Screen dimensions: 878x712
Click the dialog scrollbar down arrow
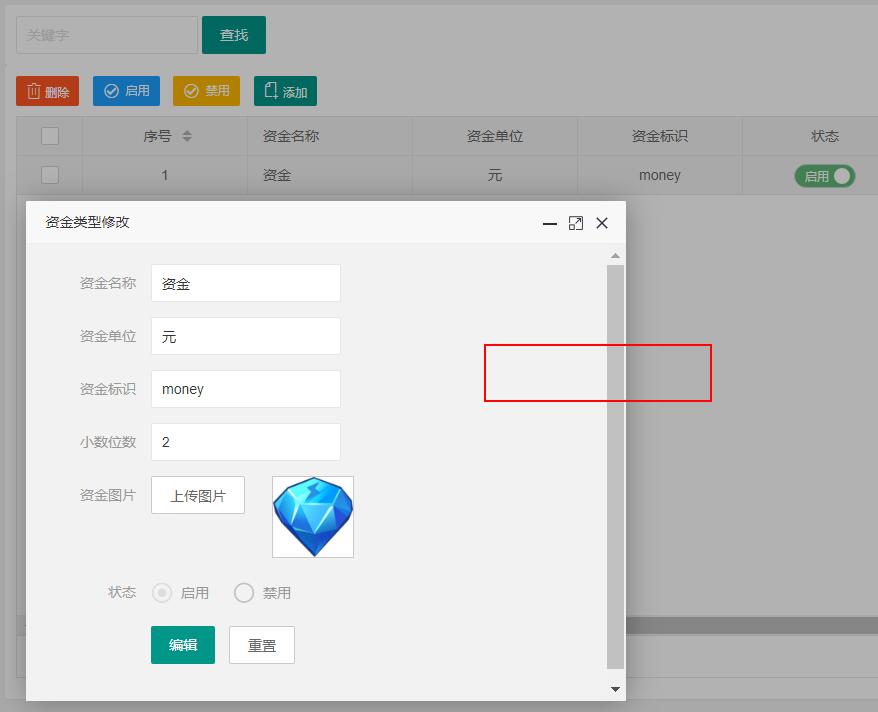point(615,689)
